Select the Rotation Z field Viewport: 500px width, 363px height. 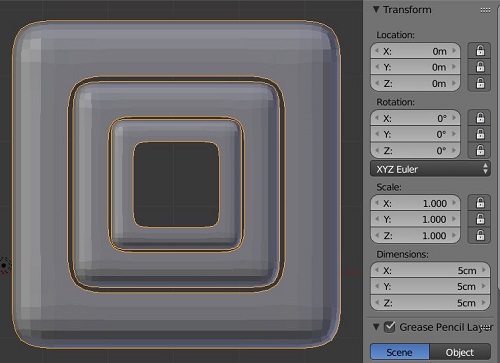pyautogui.click(x=415, y=150)
